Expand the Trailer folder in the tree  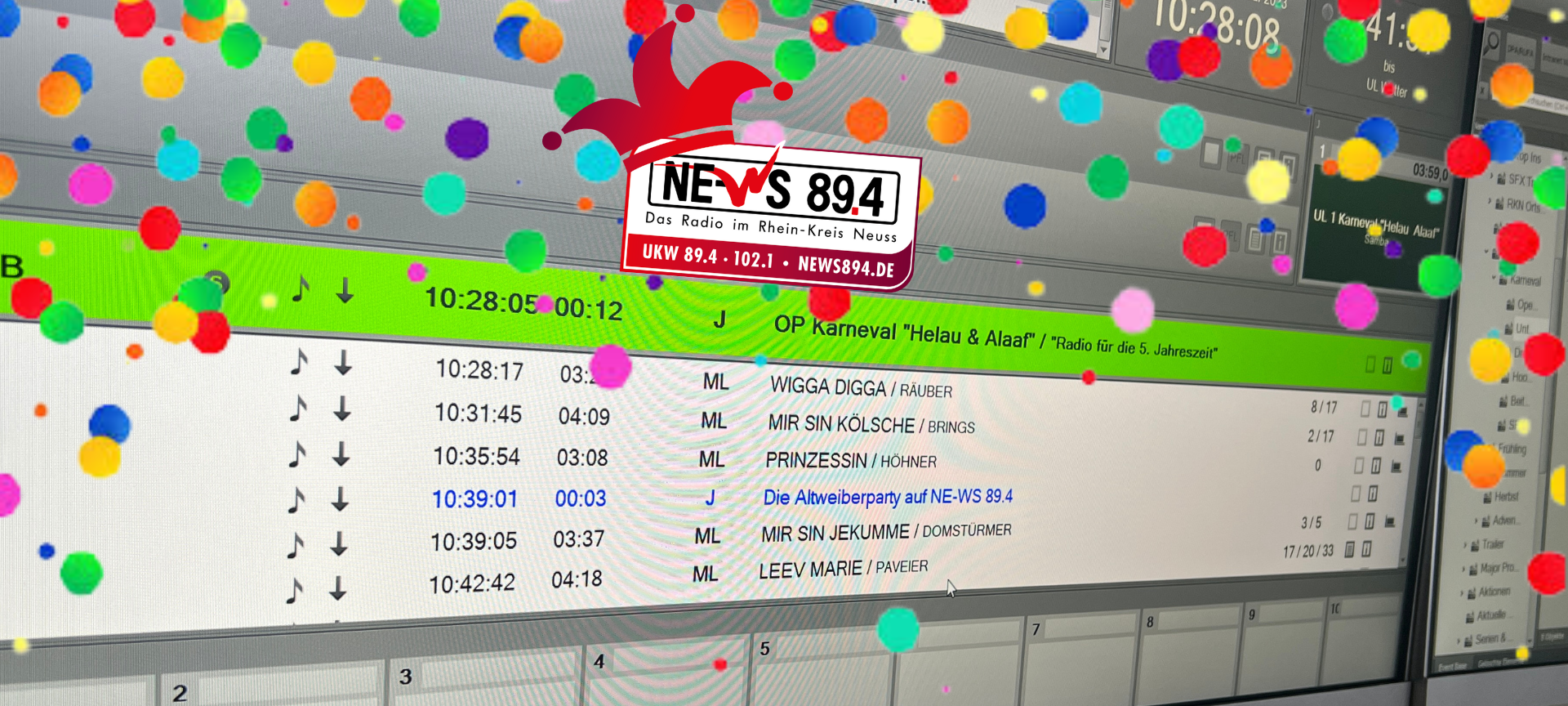click(x=1465, y=544)
